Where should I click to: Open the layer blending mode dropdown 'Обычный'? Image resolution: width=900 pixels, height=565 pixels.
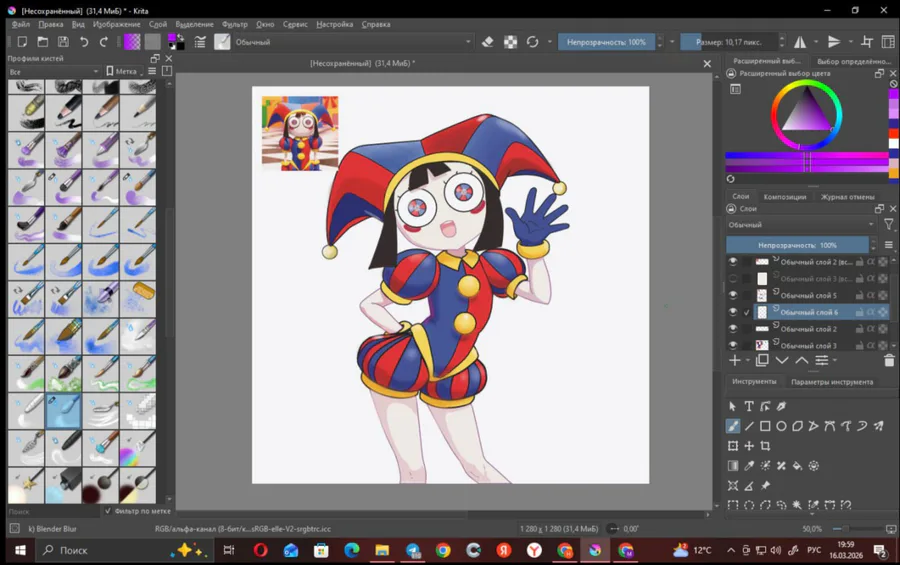800,225
